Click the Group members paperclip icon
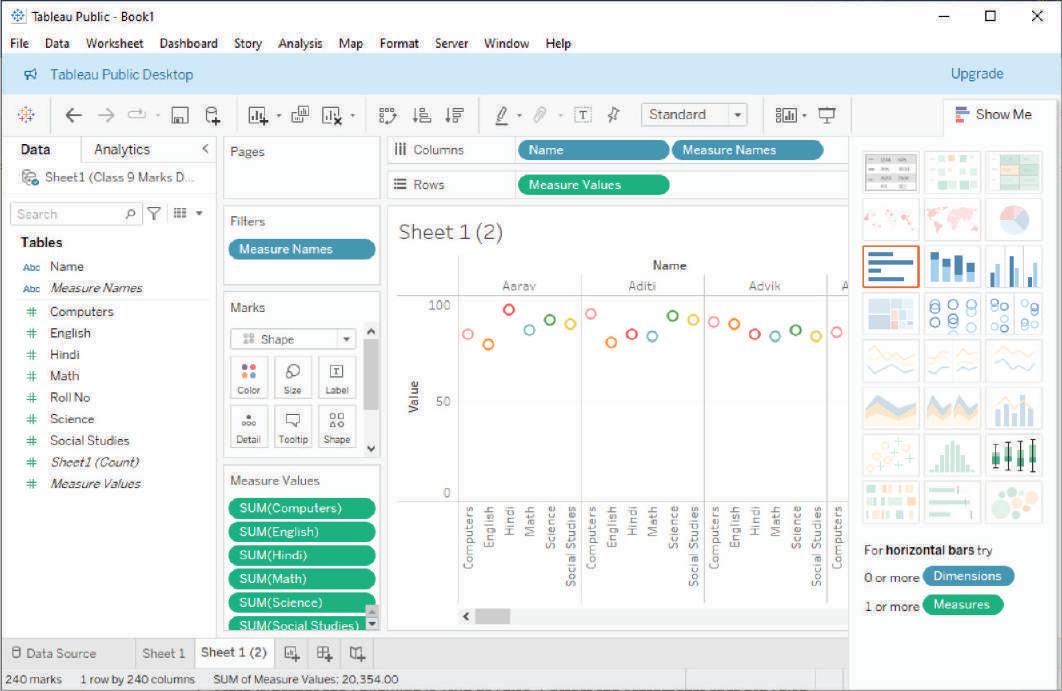Image resolution: width=1062 pixels, height=691 pixels. pos(540,114)
